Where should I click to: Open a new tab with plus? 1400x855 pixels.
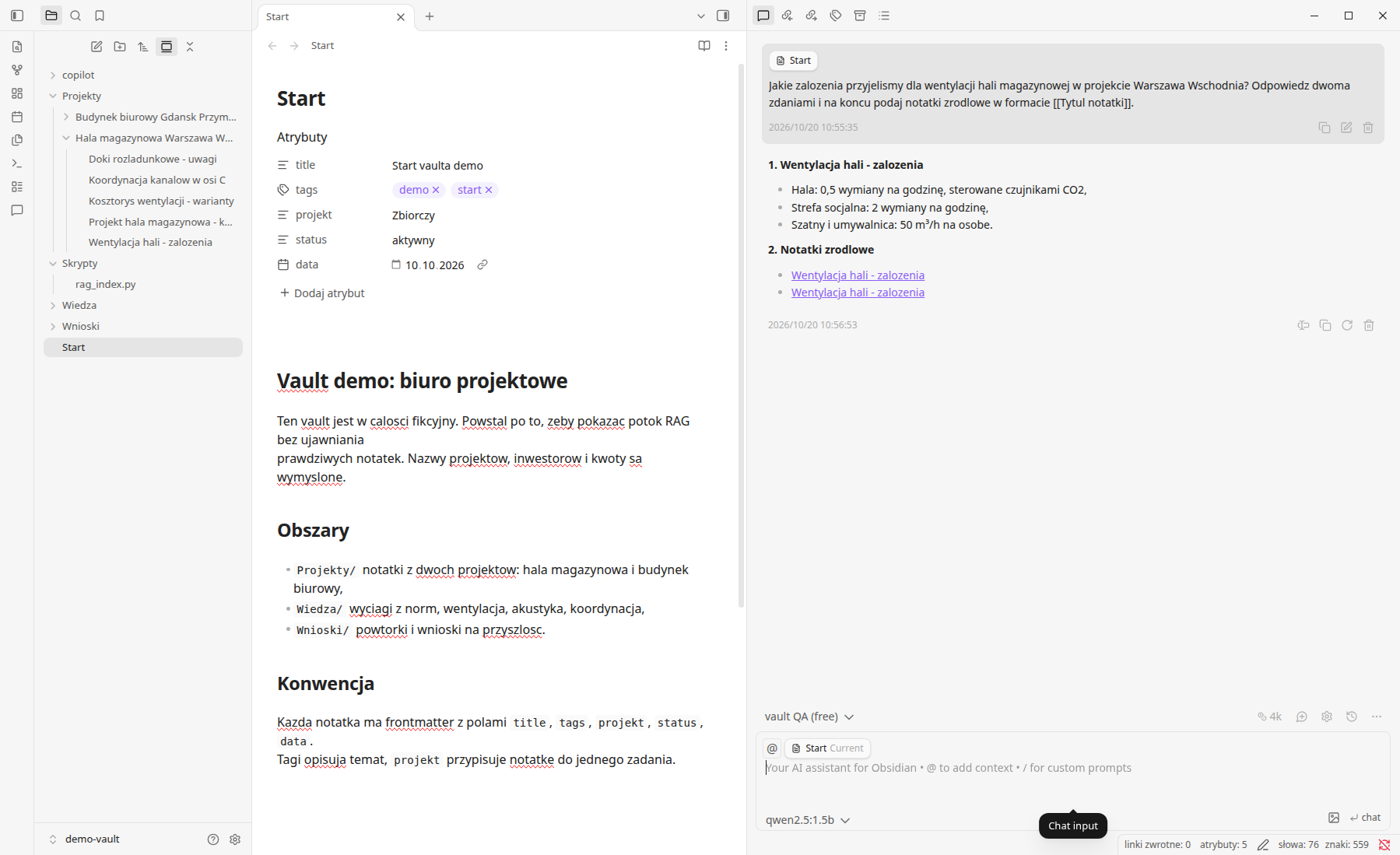(x=430, y=16)
